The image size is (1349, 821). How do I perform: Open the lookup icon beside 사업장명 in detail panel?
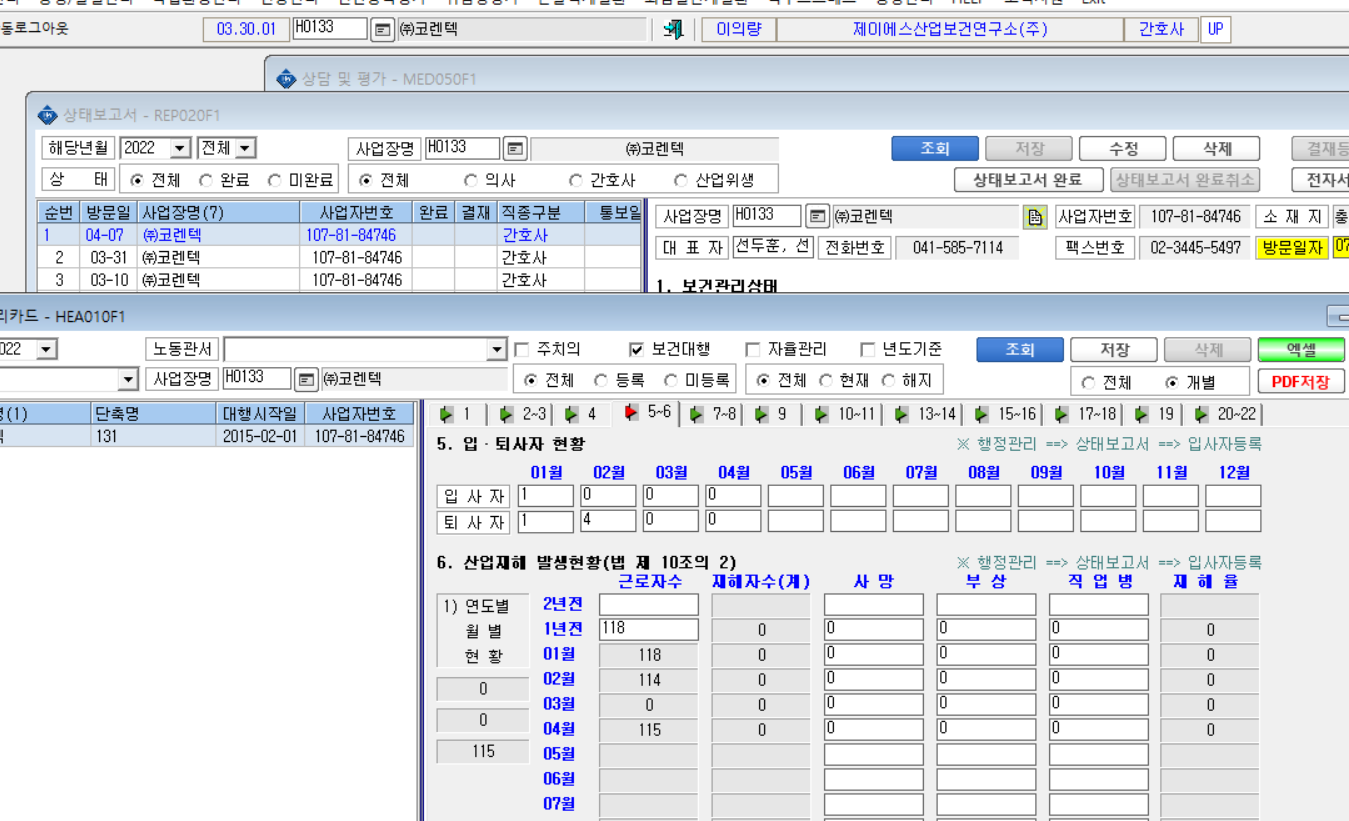[818, 217]
